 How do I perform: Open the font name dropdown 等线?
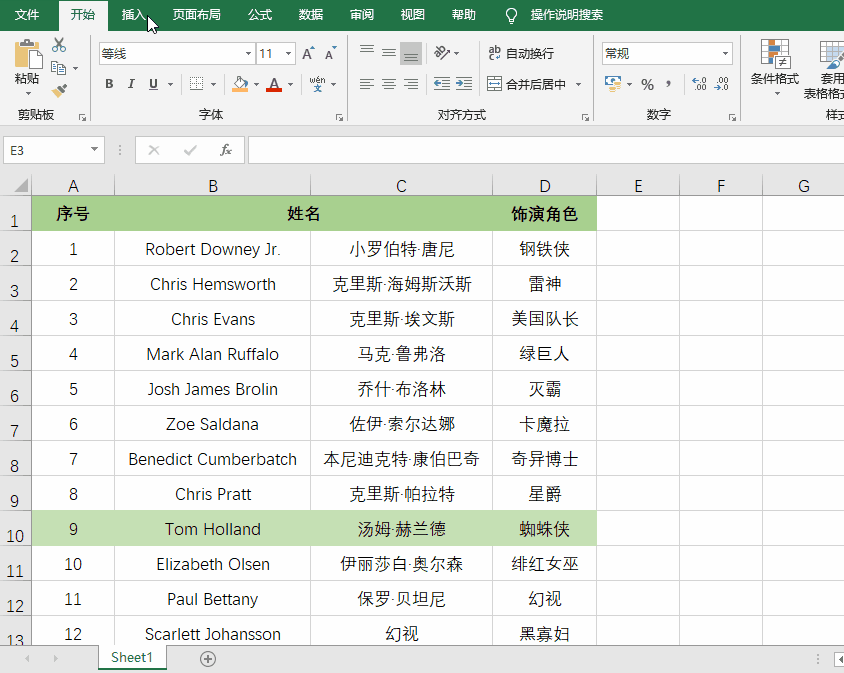[248, 53]
